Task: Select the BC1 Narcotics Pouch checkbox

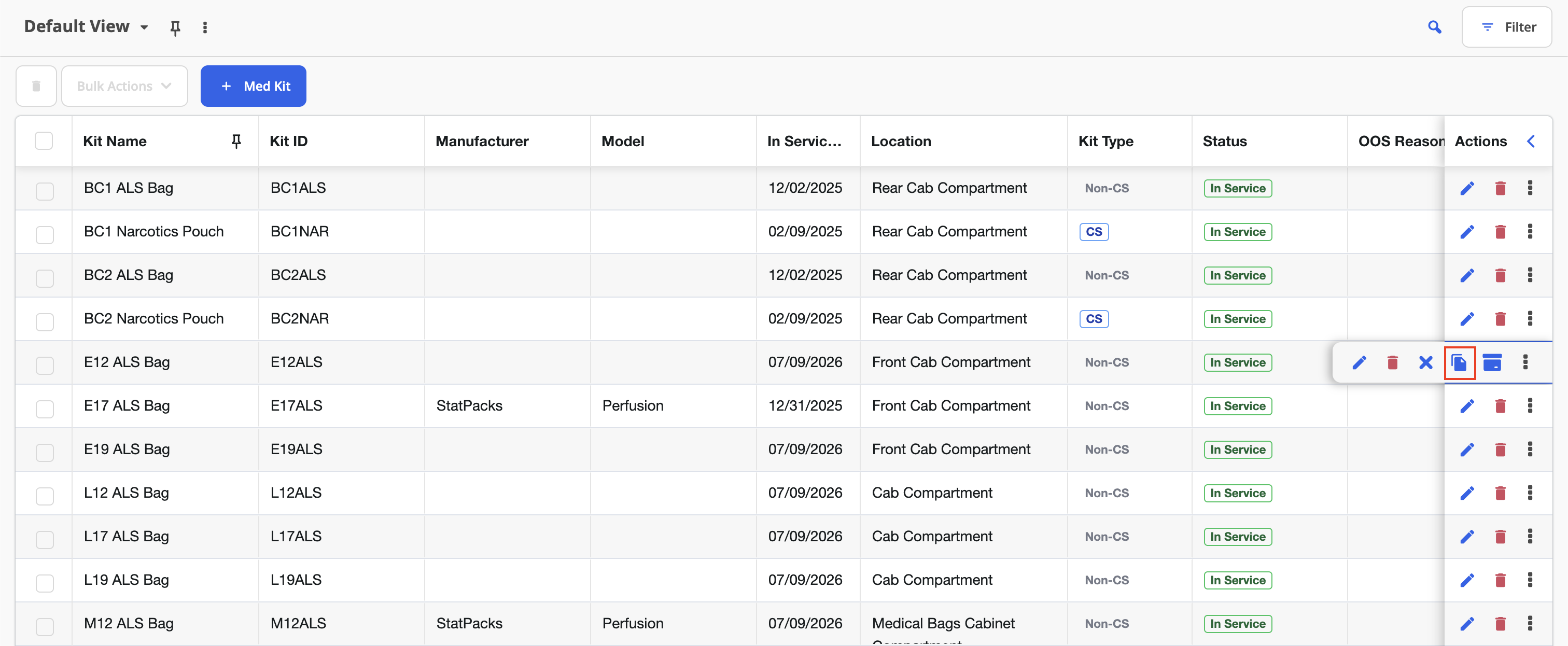Action: tap(45, 235)
